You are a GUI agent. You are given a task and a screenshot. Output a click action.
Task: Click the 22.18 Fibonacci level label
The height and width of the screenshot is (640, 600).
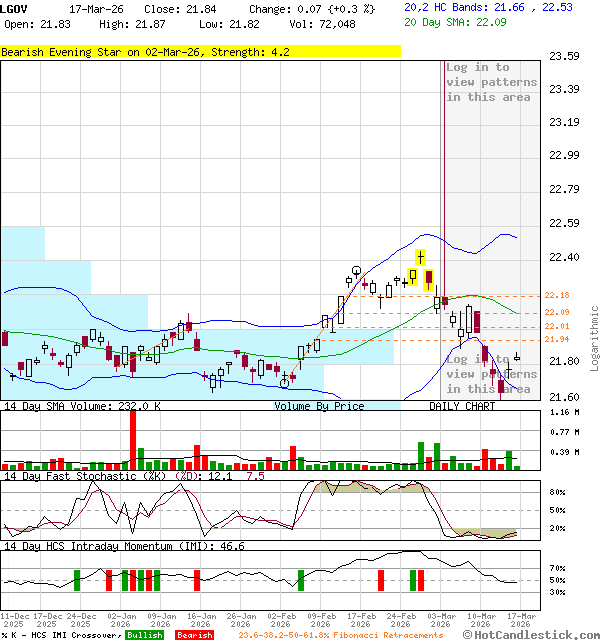point(557,295)
